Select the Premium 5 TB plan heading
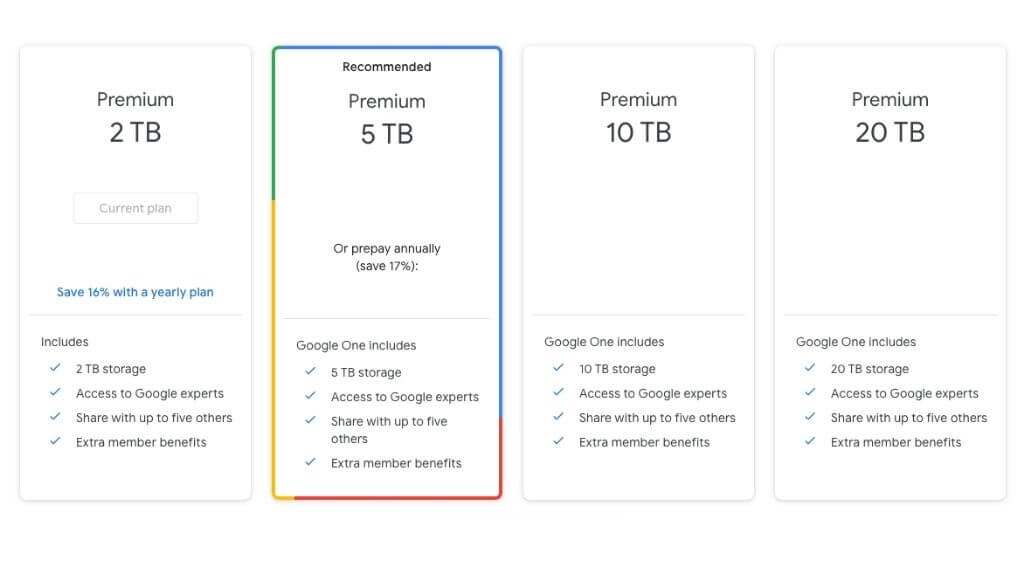Viewport: 1024px width, 576px height. [x=386, y=119]
